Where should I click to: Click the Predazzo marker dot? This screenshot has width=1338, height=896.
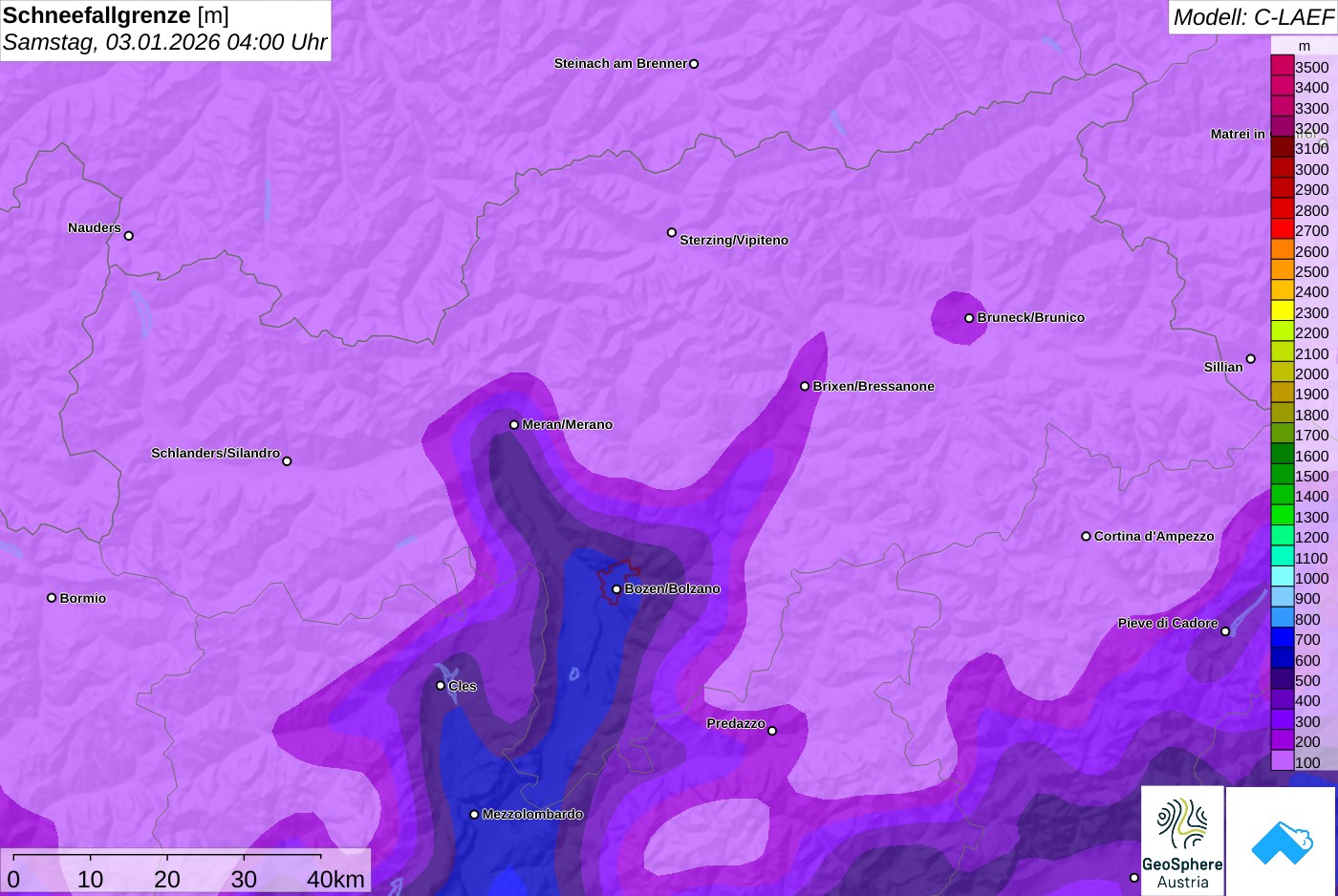coord(772,732)
